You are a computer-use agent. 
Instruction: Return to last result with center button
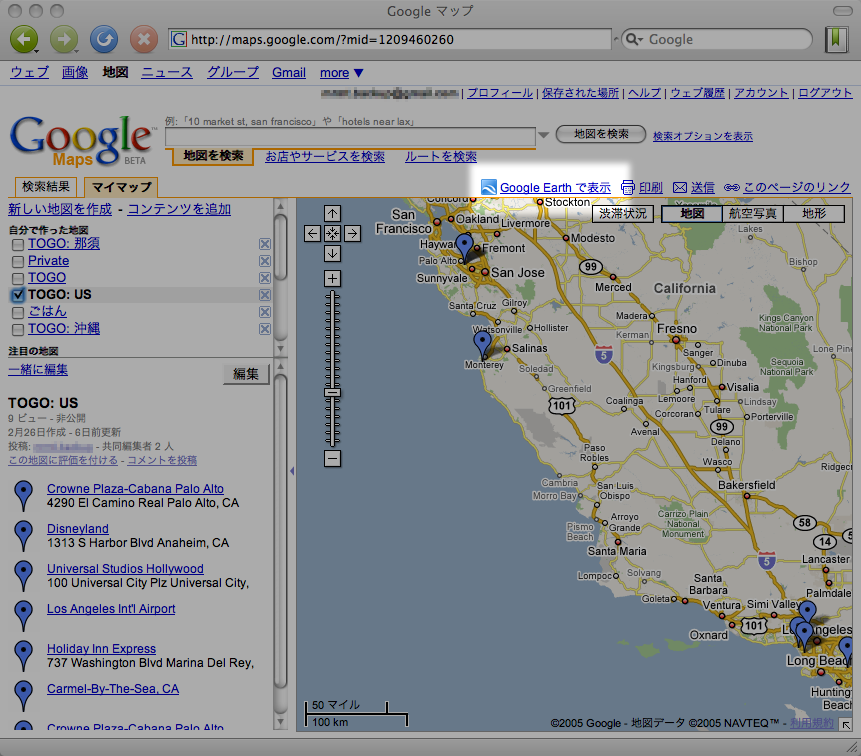click(x=332, y=234)
